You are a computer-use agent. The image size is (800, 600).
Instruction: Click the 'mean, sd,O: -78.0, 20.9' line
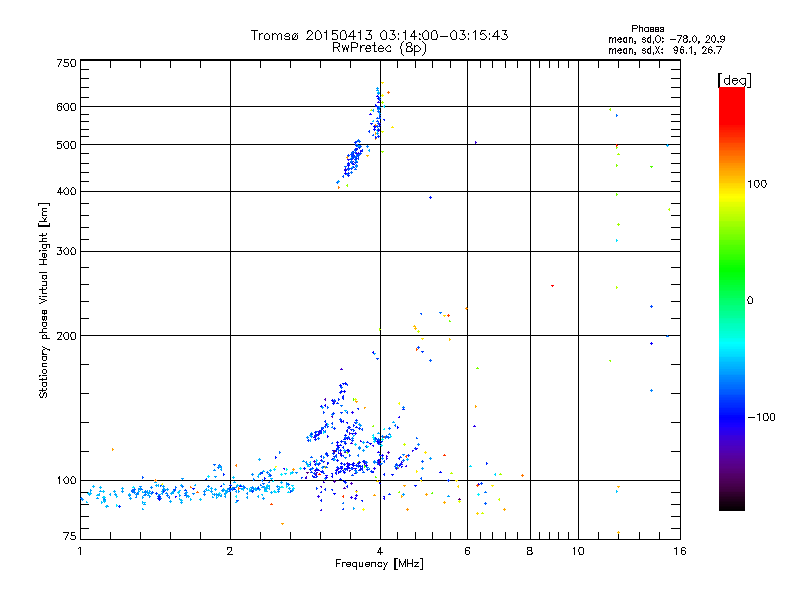[666, 40]
